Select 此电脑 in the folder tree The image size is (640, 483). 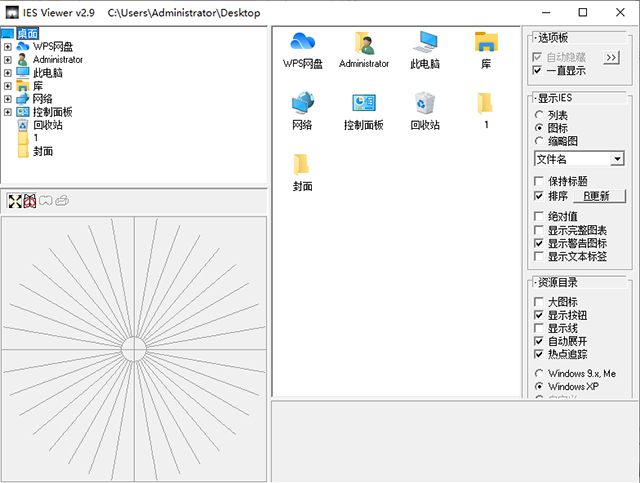48,73
